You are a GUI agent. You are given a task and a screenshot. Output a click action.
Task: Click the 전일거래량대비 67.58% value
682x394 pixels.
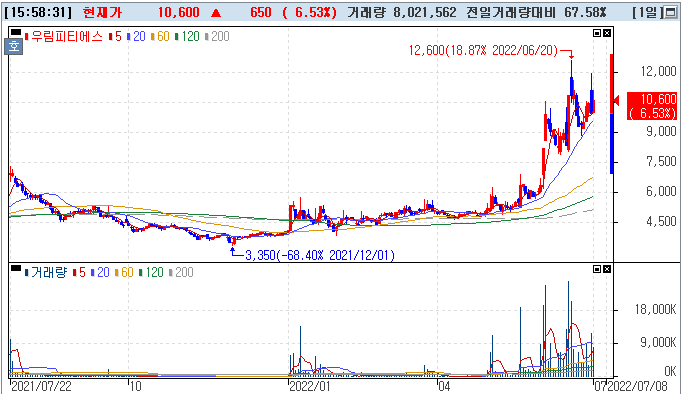click(x=536, y=13)
